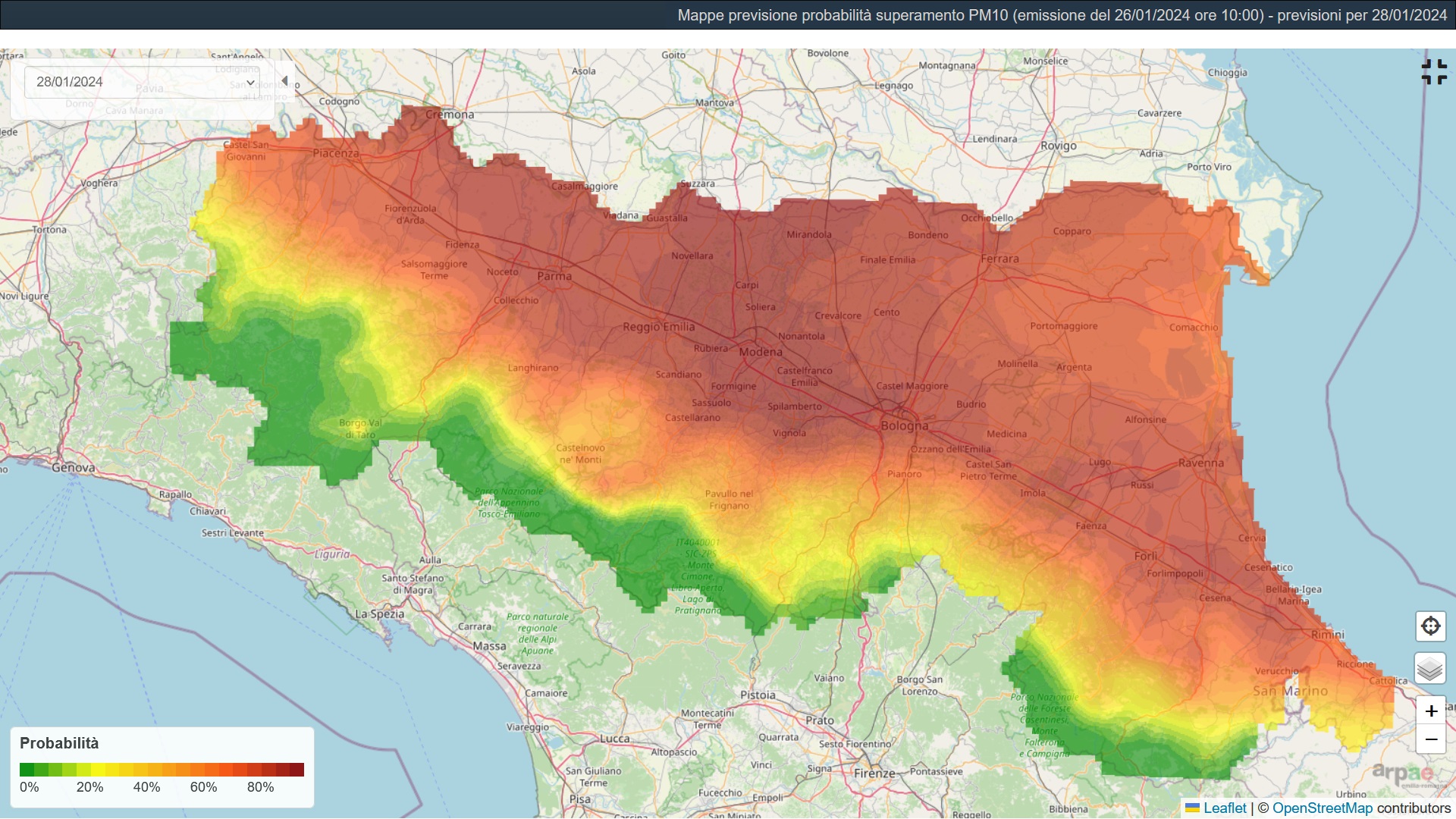Click the Ferrara label on the map

pyautogui.click(x=999, y=259)
